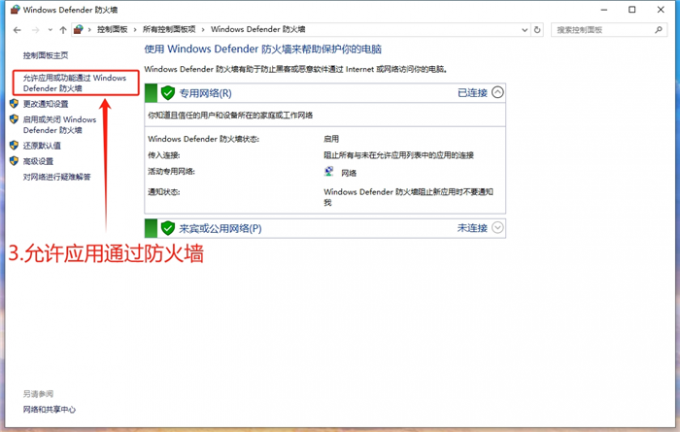Go back with the back arrow

point(17,30)
